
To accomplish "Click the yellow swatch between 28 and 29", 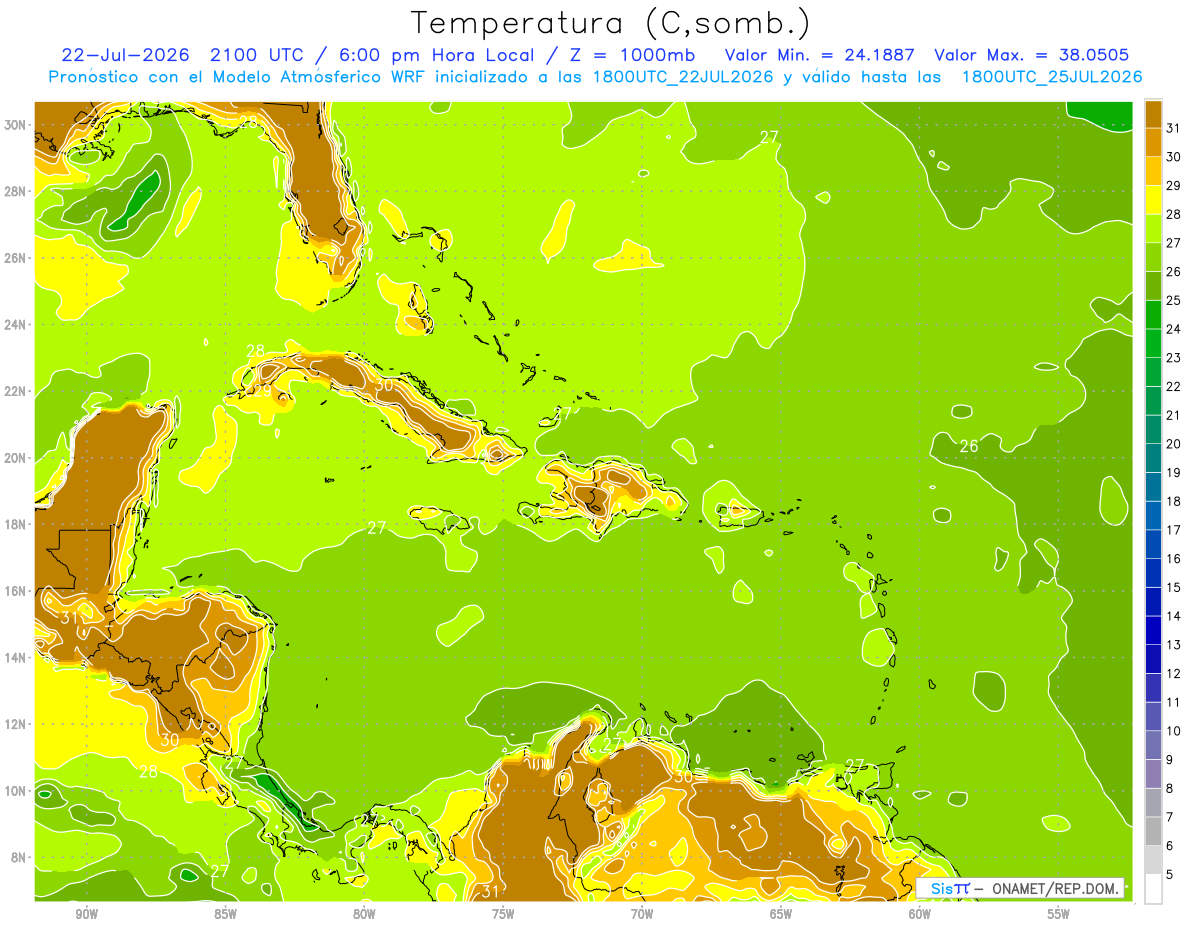I will 1153,200.
